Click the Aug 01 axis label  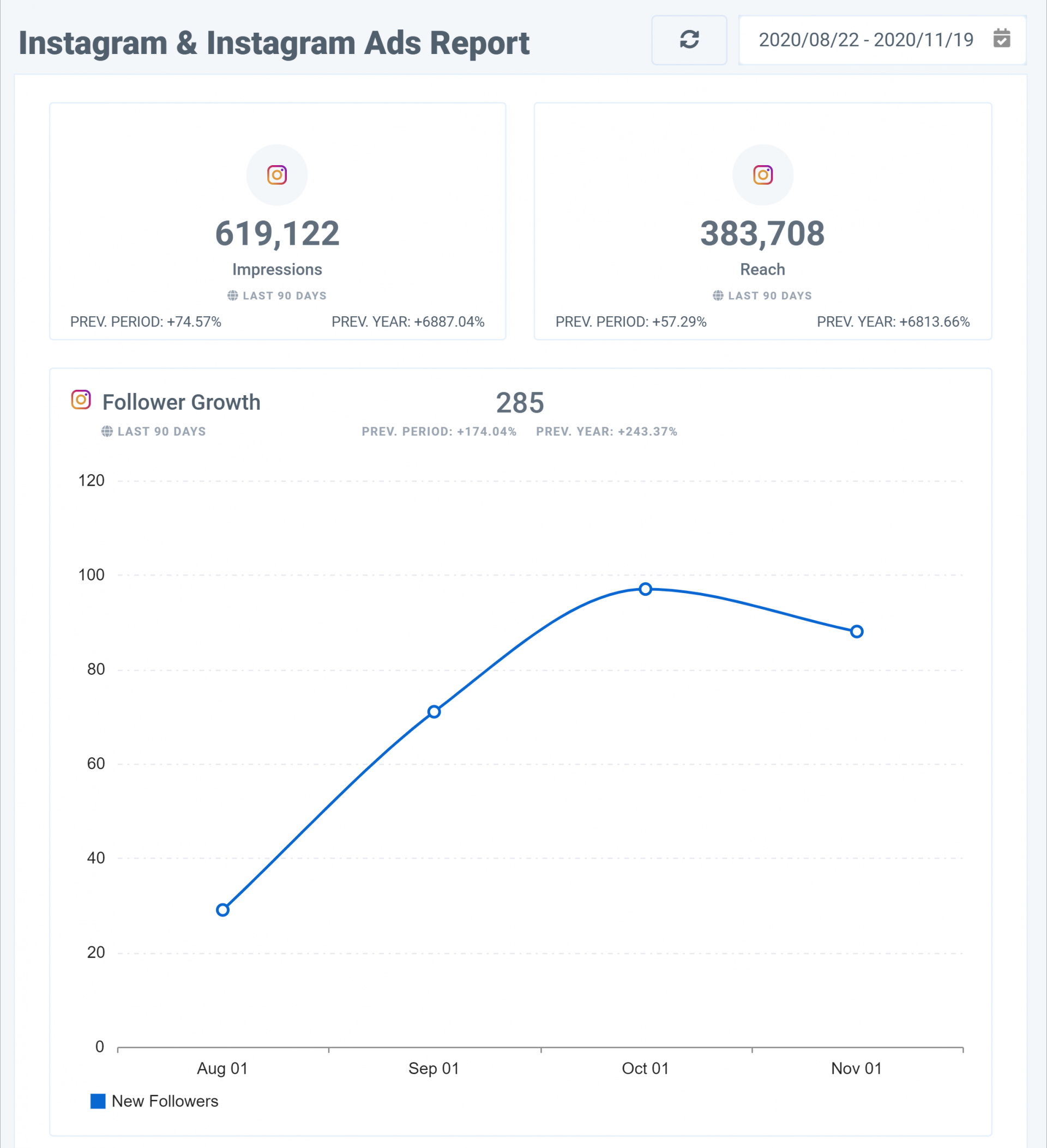tap(222, 1068)
